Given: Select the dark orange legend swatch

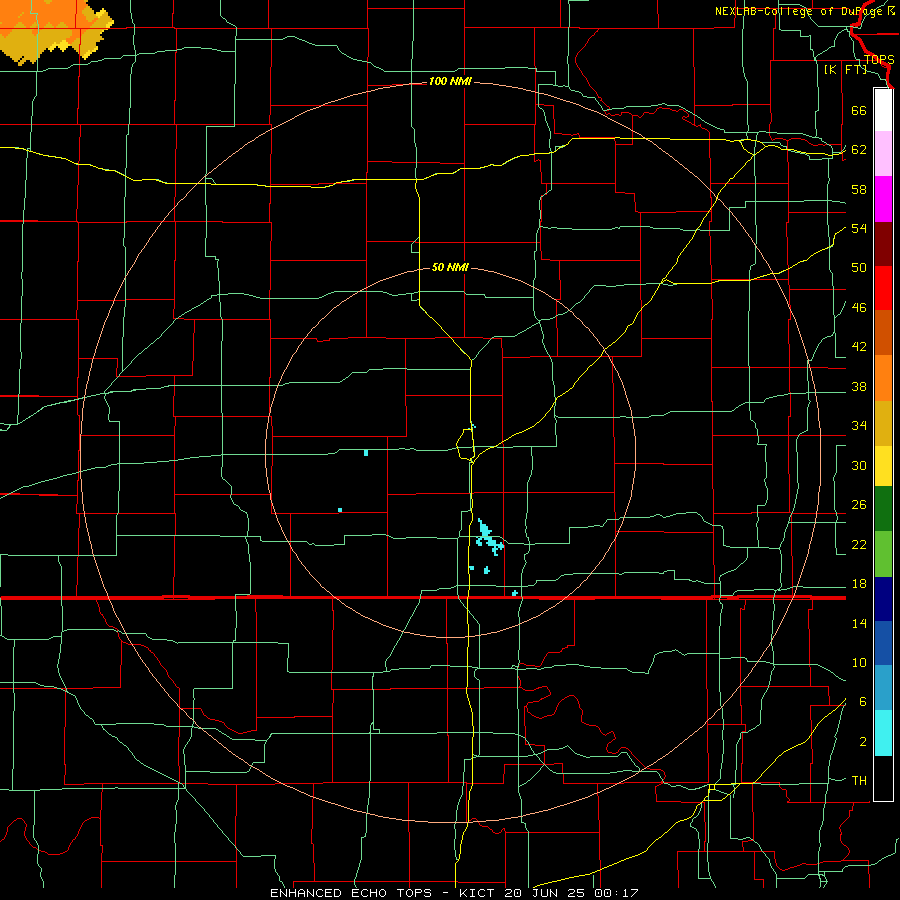Looking at the screenshot, I should (x=883, y=333).
